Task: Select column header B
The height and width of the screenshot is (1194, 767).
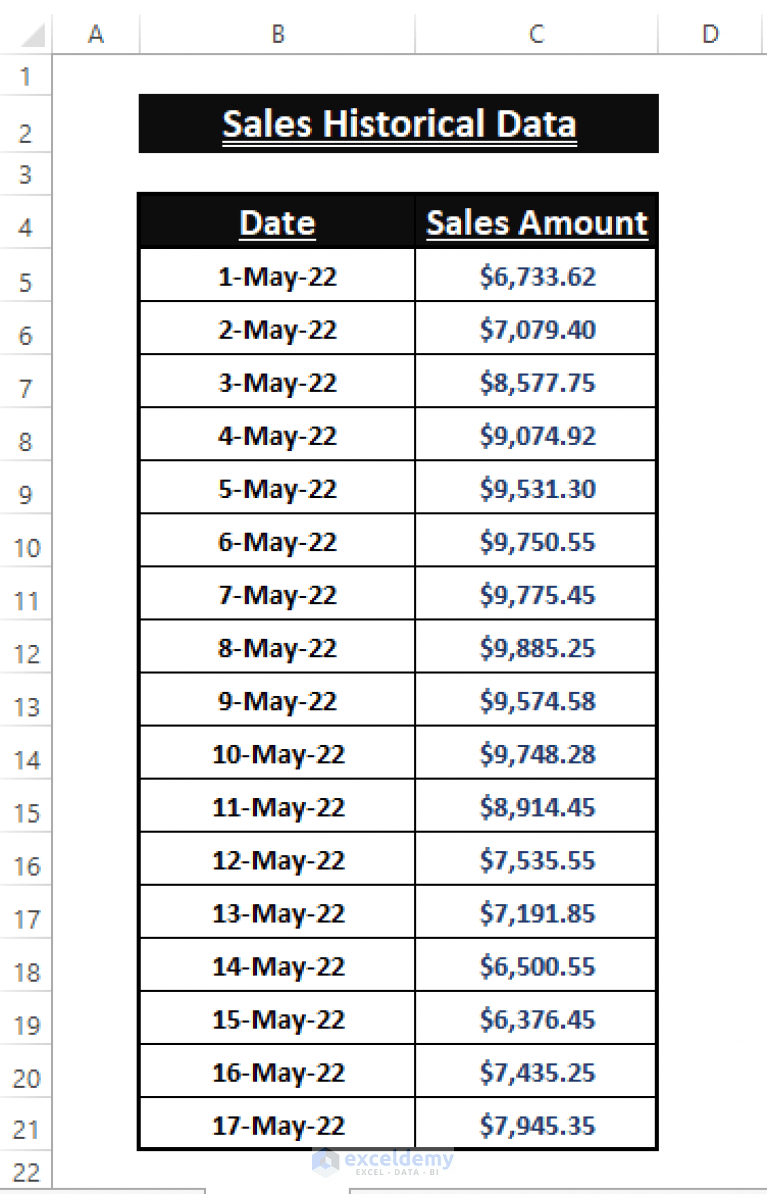Action: 276,33
